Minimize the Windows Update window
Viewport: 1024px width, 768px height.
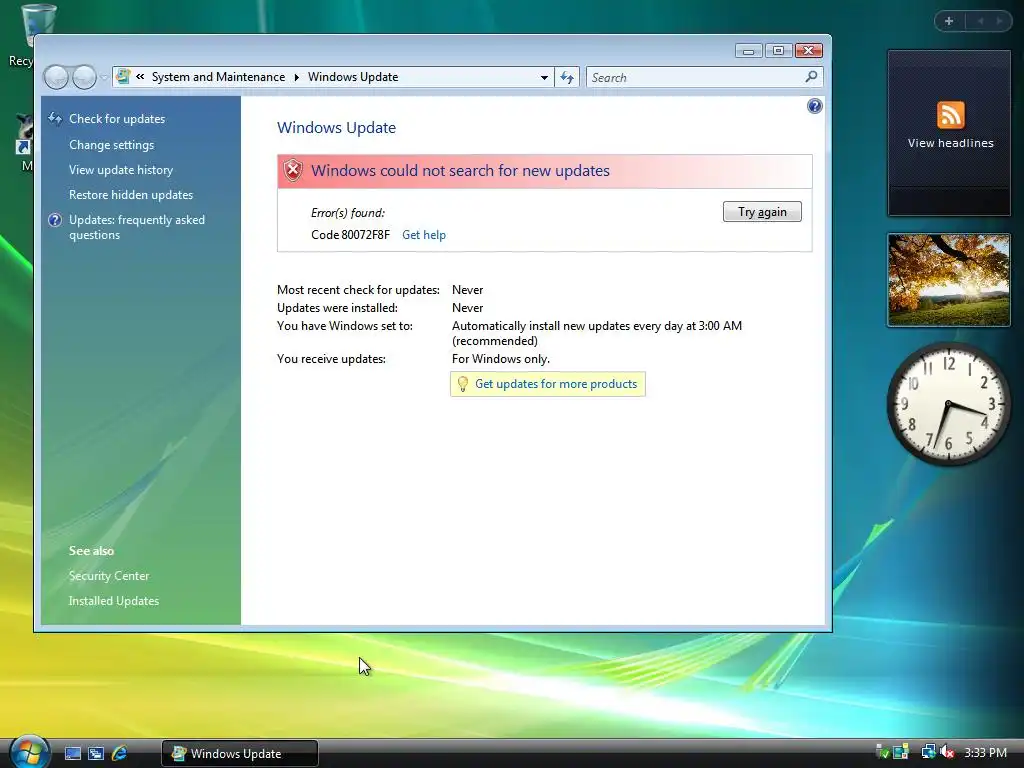[x=748, y=51]
